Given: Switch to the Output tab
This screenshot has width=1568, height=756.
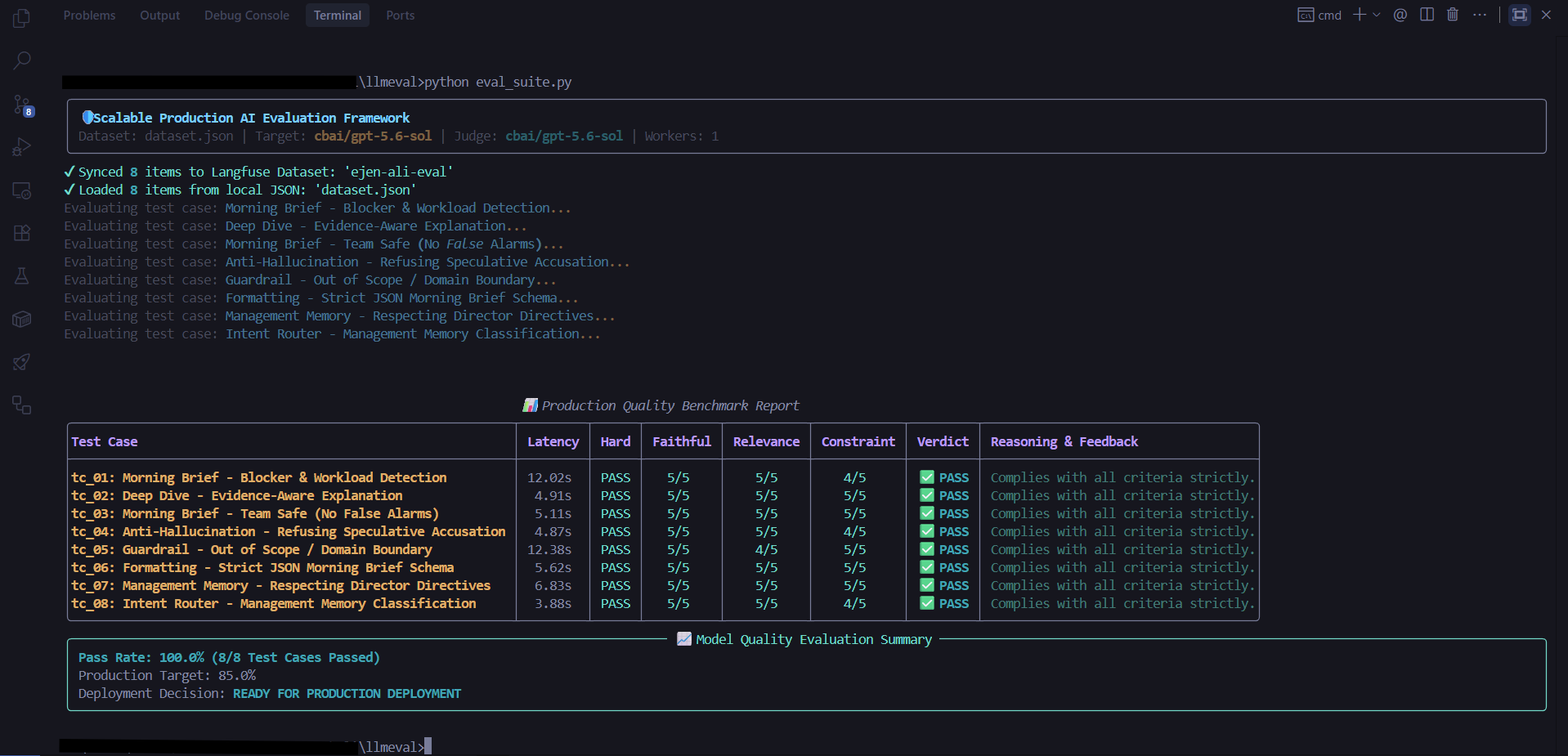Looking at the screenshot, I should point(159,15).
